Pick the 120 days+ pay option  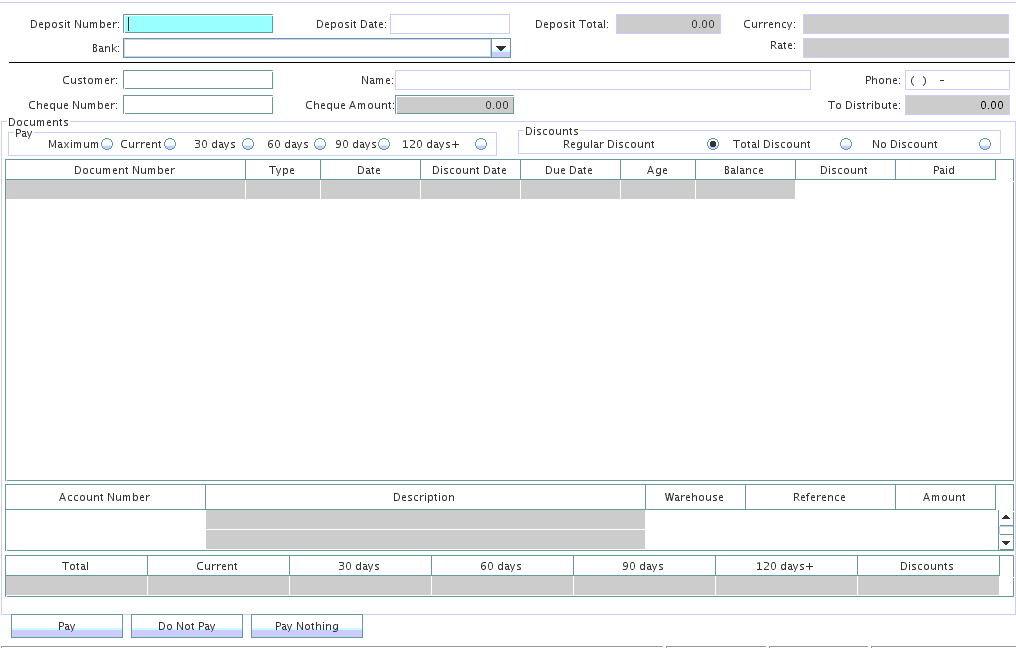[x=481, y=144]
